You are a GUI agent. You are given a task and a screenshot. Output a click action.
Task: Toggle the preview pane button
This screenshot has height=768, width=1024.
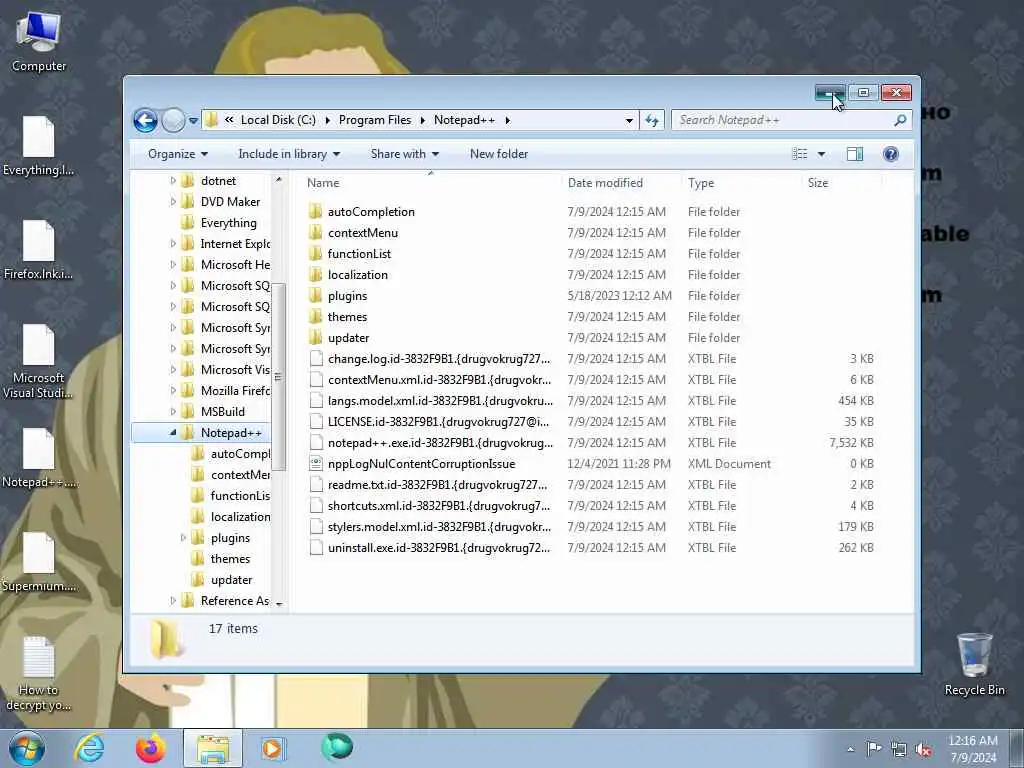click(x=855, y=154)
